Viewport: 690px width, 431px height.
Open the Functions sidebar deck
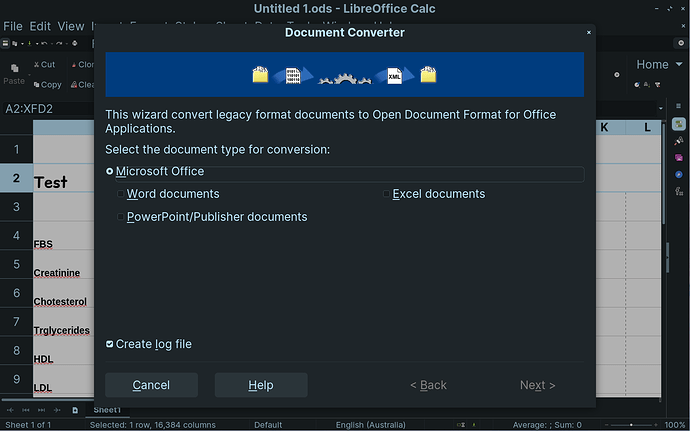(679, 191)
